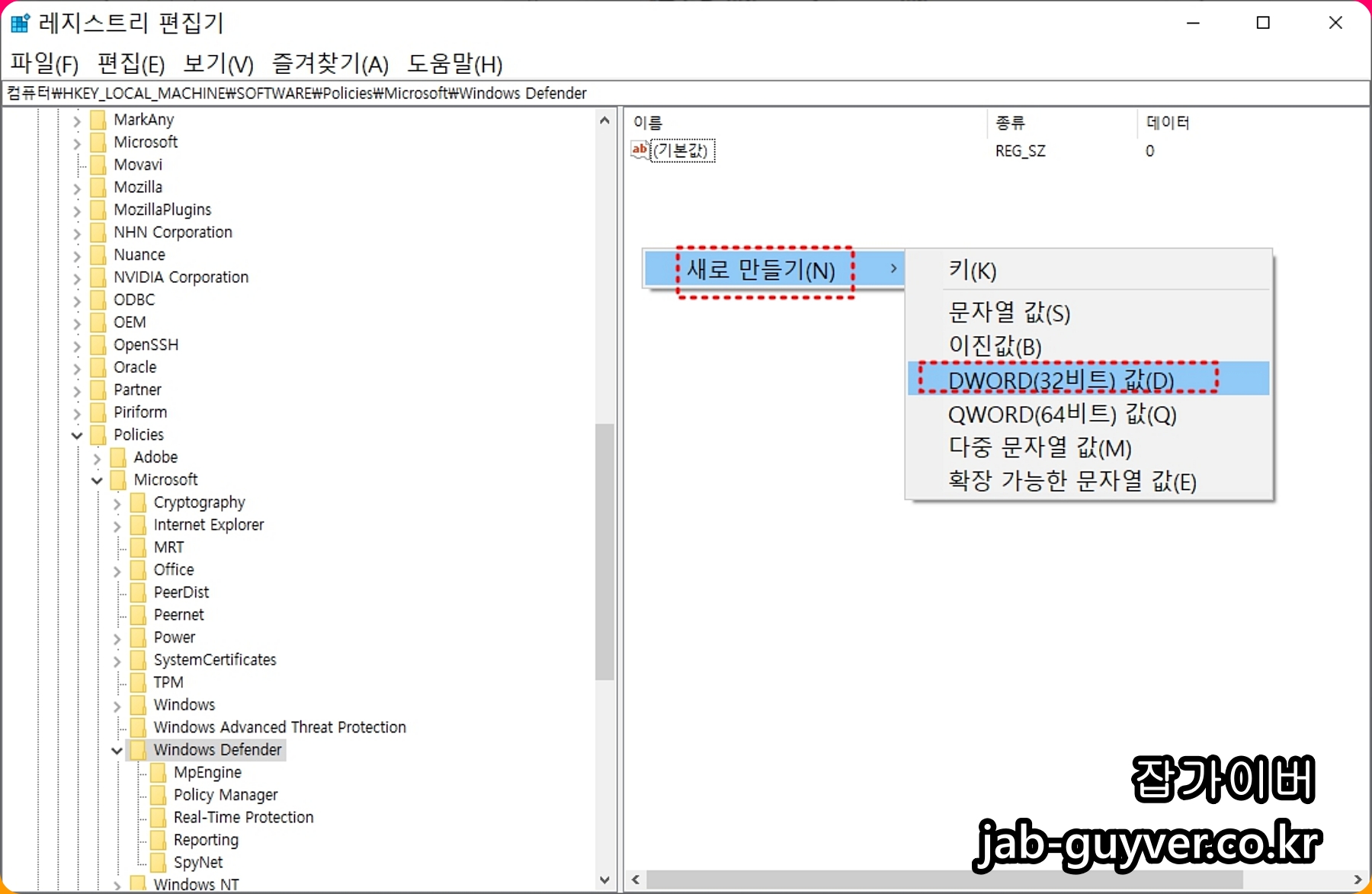Image resolution: width=1372 pixels, height=894 pixels.
Task: Expand the NVIDIA Corporation key
Action: 77,277
